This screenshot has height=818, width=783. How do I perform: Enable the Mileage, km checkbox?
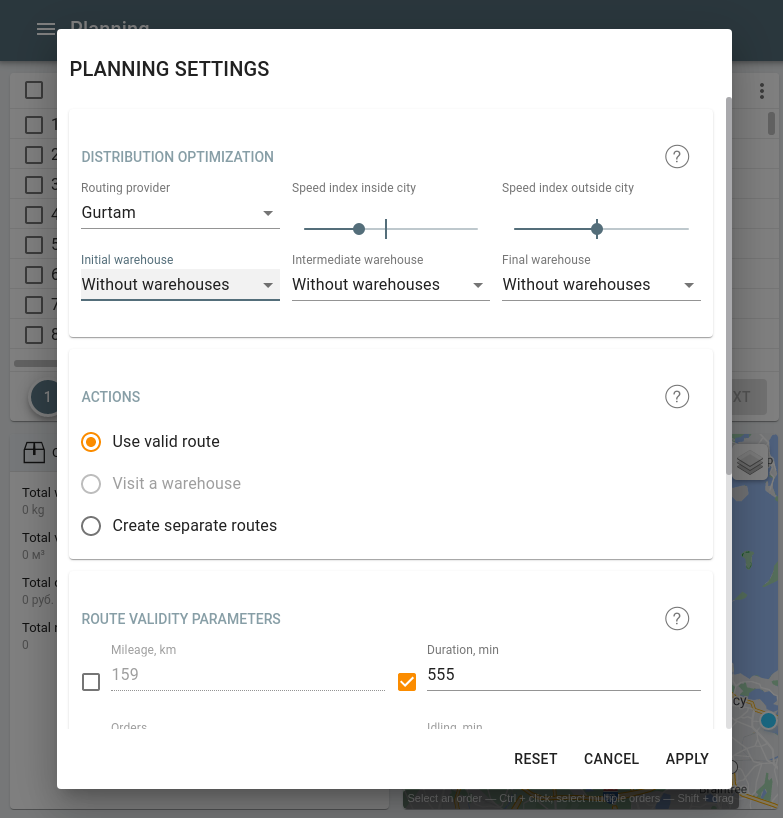[91, 682]
